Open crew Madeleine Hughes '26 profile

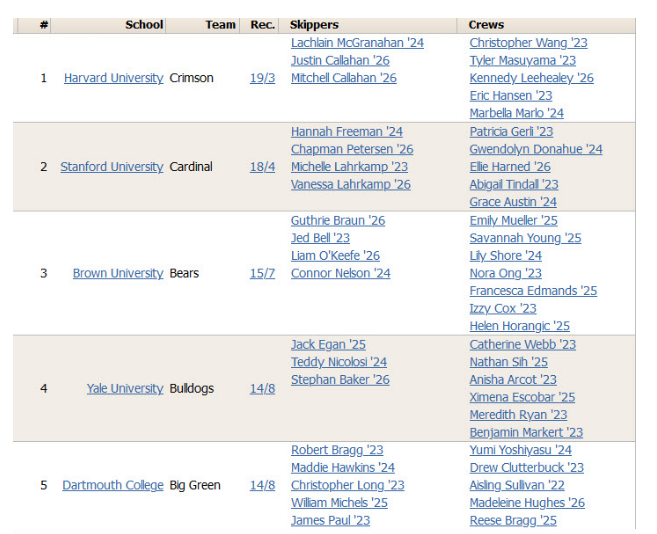527,503
